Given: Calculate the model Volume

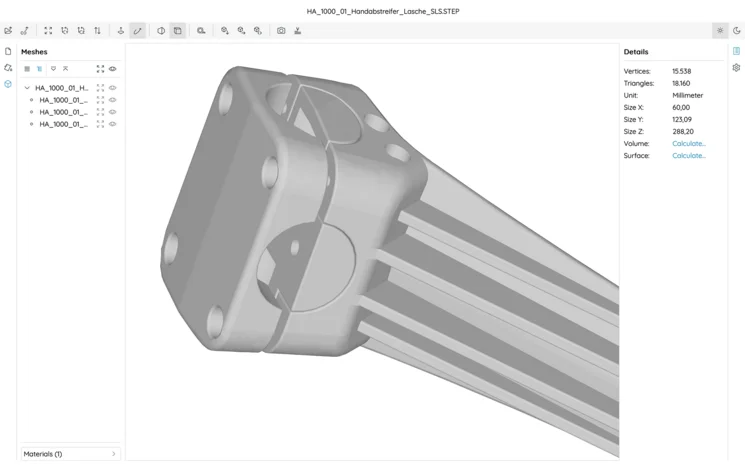Looking at the screenshot, I should [x=688, y=144].
